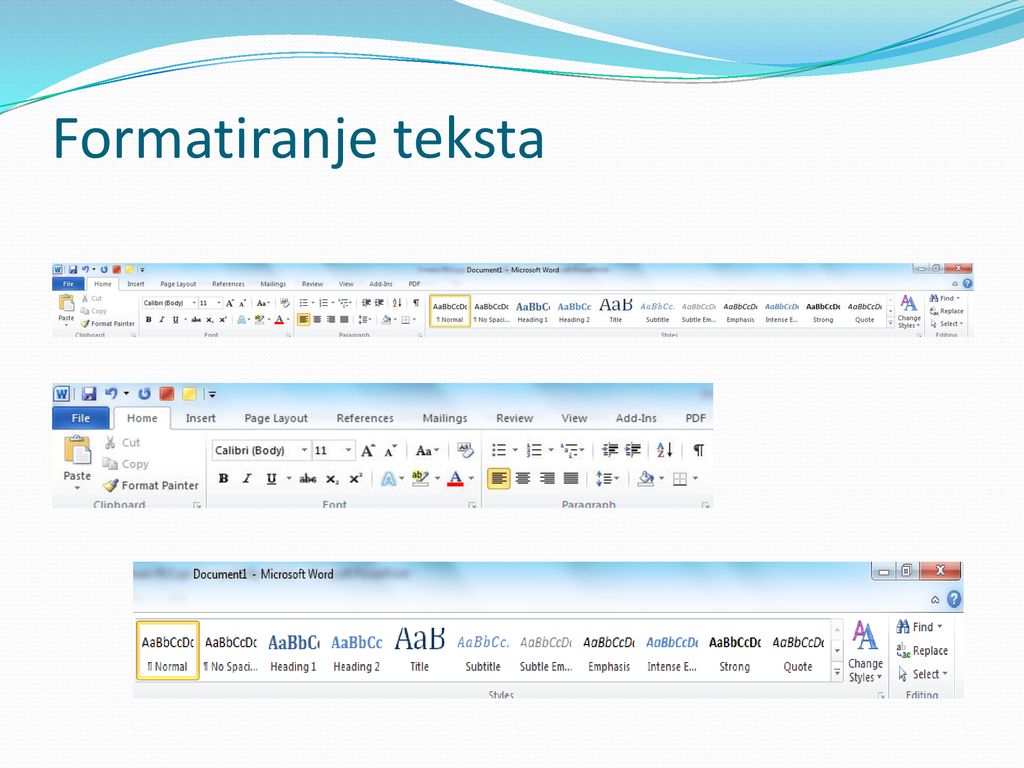Click the Bullets list icon in the enlarged ribbon
The width and height of the screenshot is (1024, 768).
click(x=499, y=450)
